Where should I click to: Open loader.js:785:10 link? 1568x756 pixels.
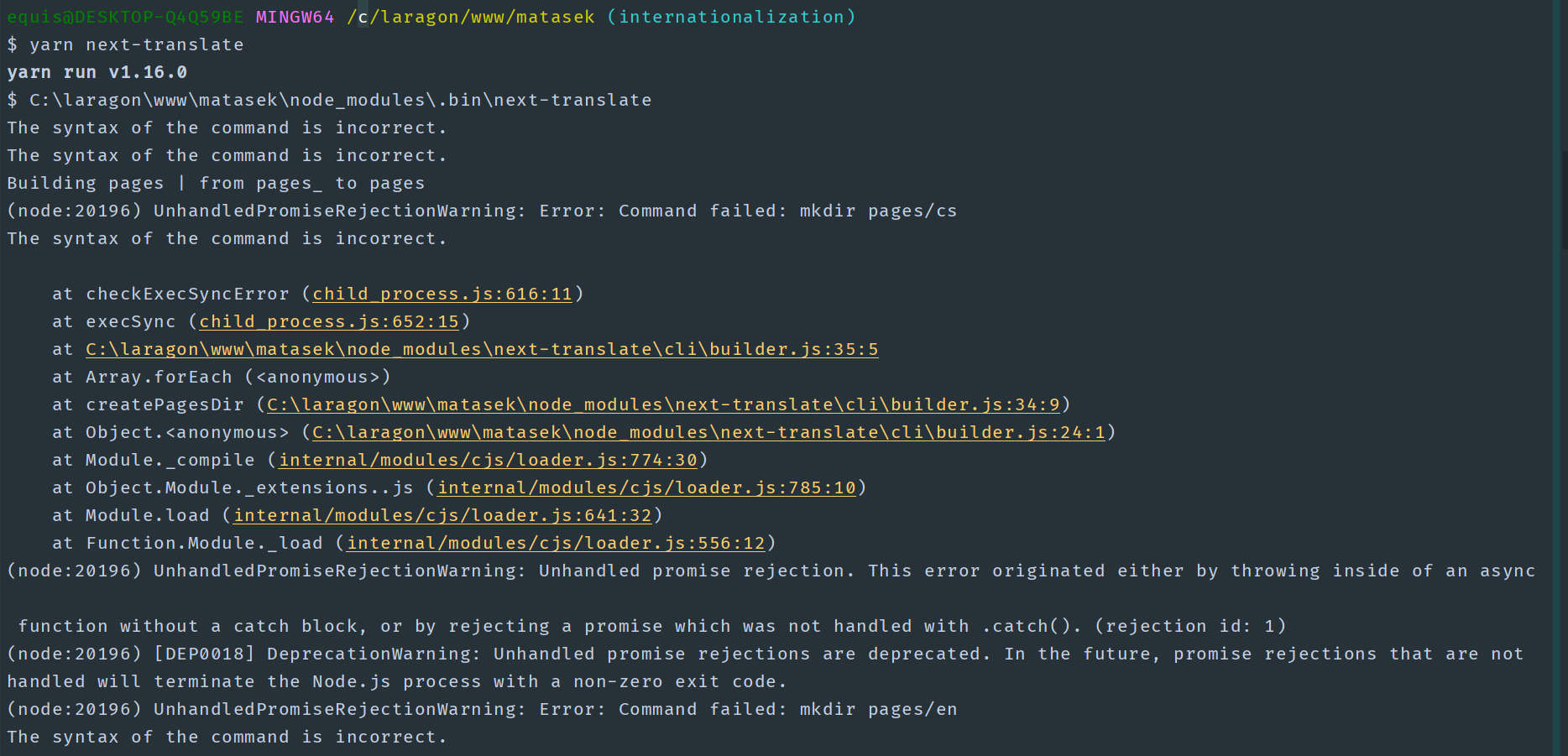click(x=646, y=487)
